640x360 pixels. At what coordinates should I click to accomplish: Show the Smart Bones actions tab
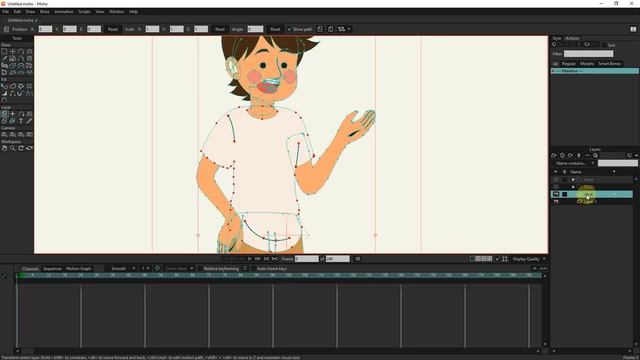pos(609,64)
